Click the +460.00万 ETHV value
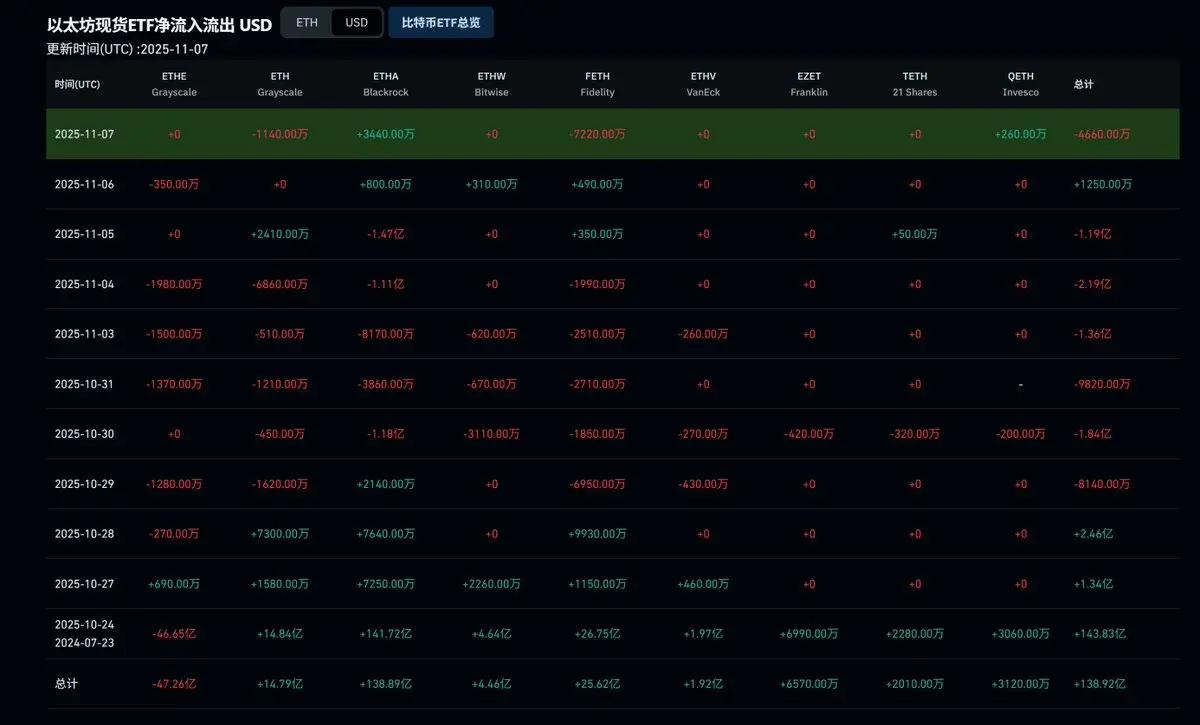 tap(703, 584)
